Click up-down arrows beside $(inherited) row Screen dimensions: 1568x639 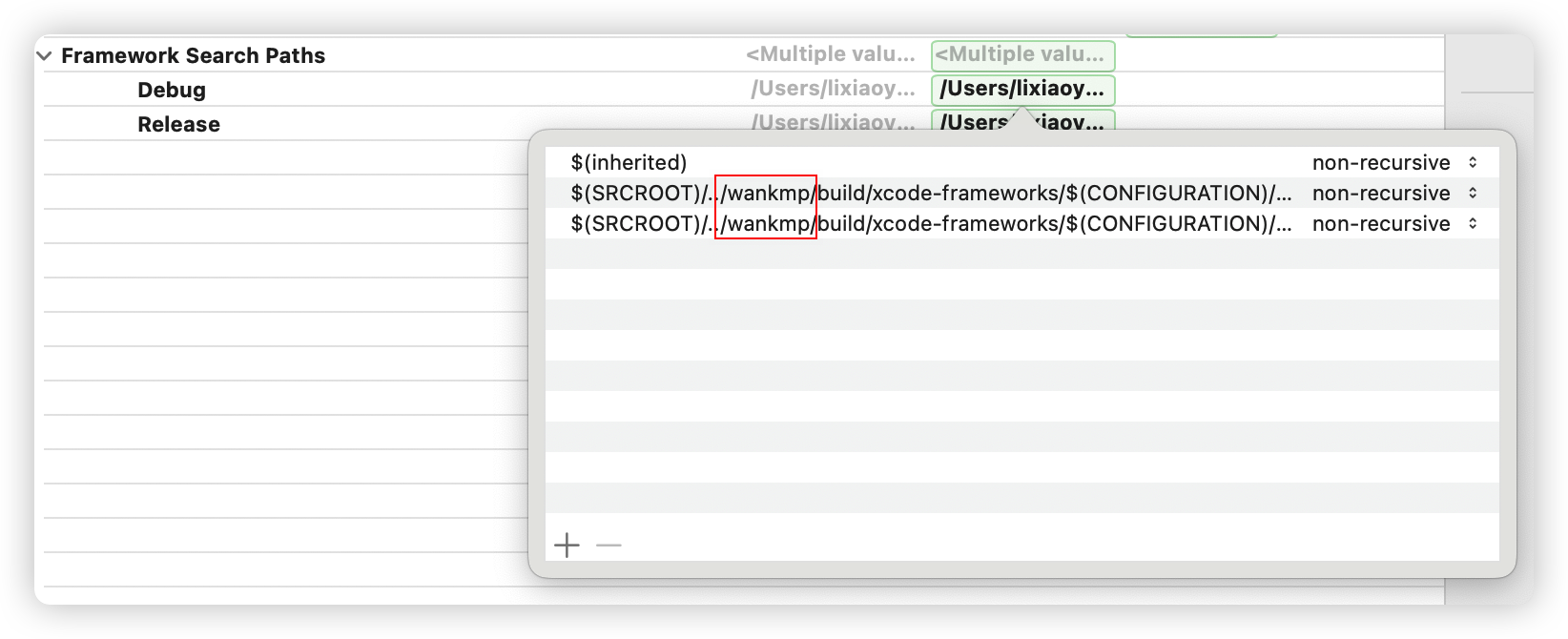1473,163
